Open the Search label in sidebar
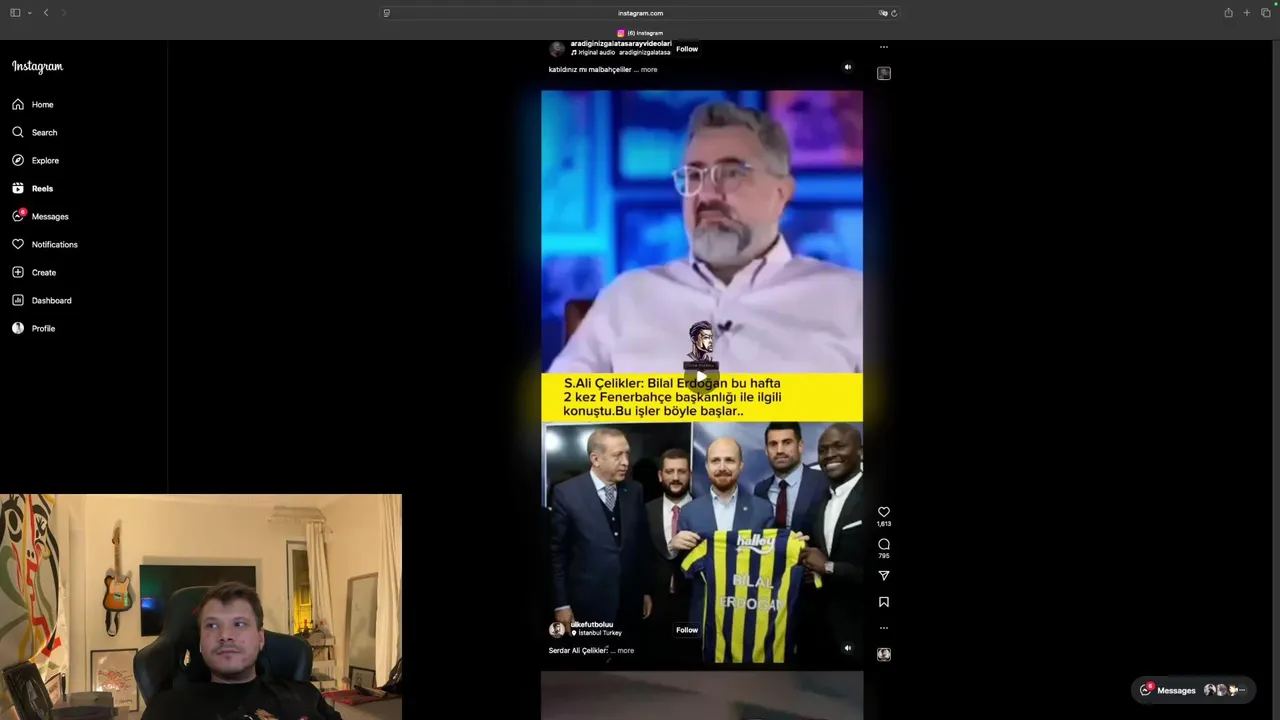The image size is (1280, 720). coord(44,132)
